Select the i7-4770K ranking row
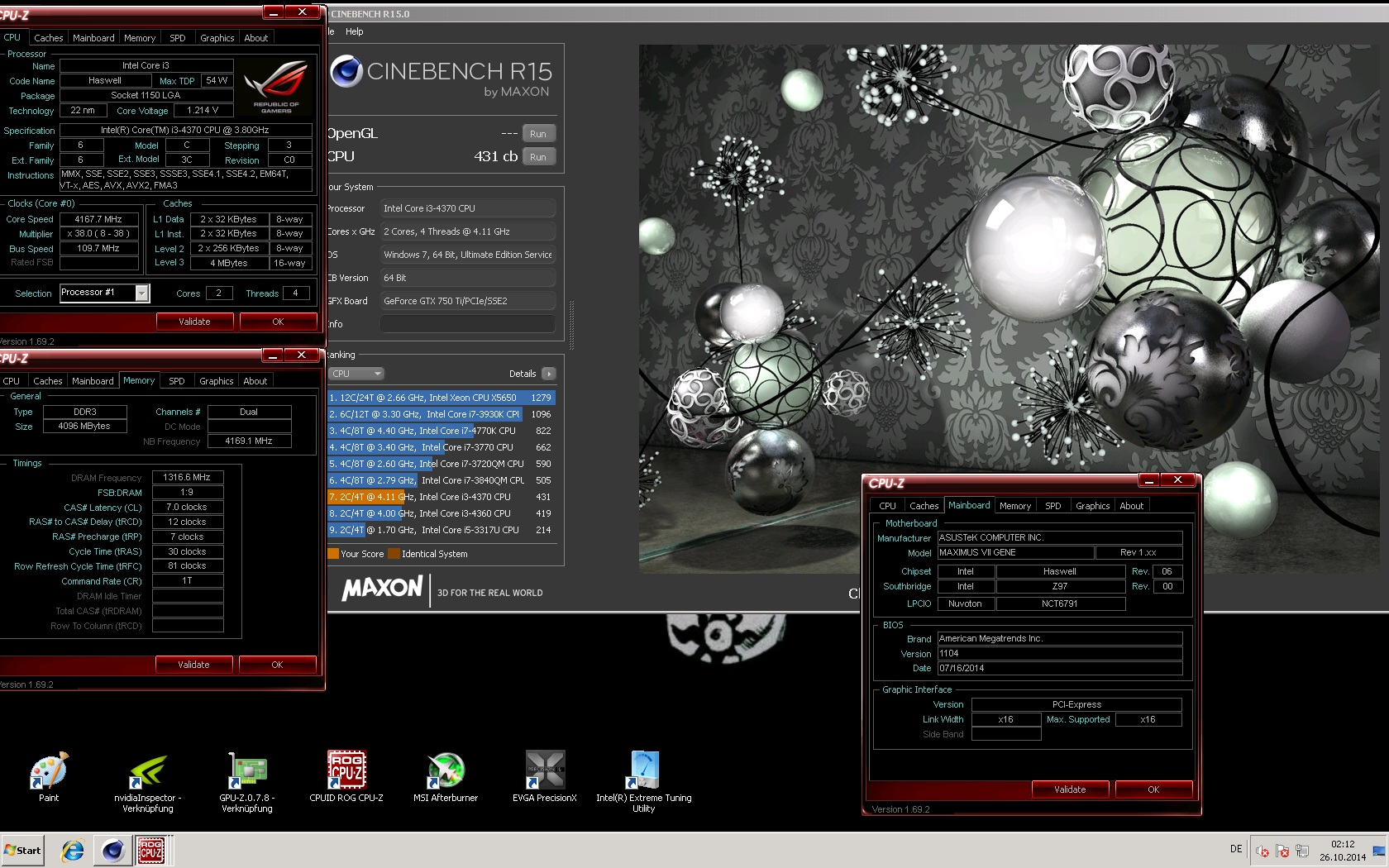Image resolution: width=1389 pixels, height=868 pixels. point(441,431)
